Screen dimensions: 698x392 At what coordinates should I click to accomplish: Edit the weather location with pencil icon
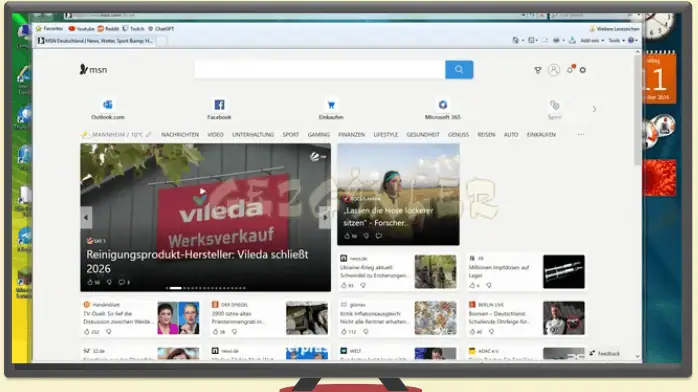(x=149, y=134)
